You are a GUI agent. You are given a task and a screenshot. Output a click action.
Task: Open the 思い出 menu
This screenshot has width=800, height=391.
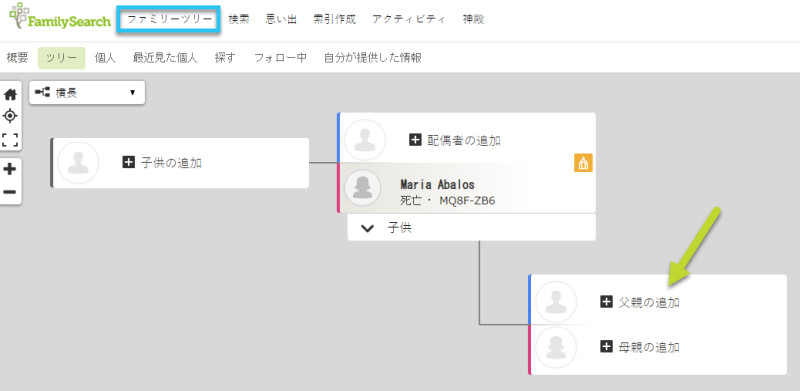click(281, 19)
